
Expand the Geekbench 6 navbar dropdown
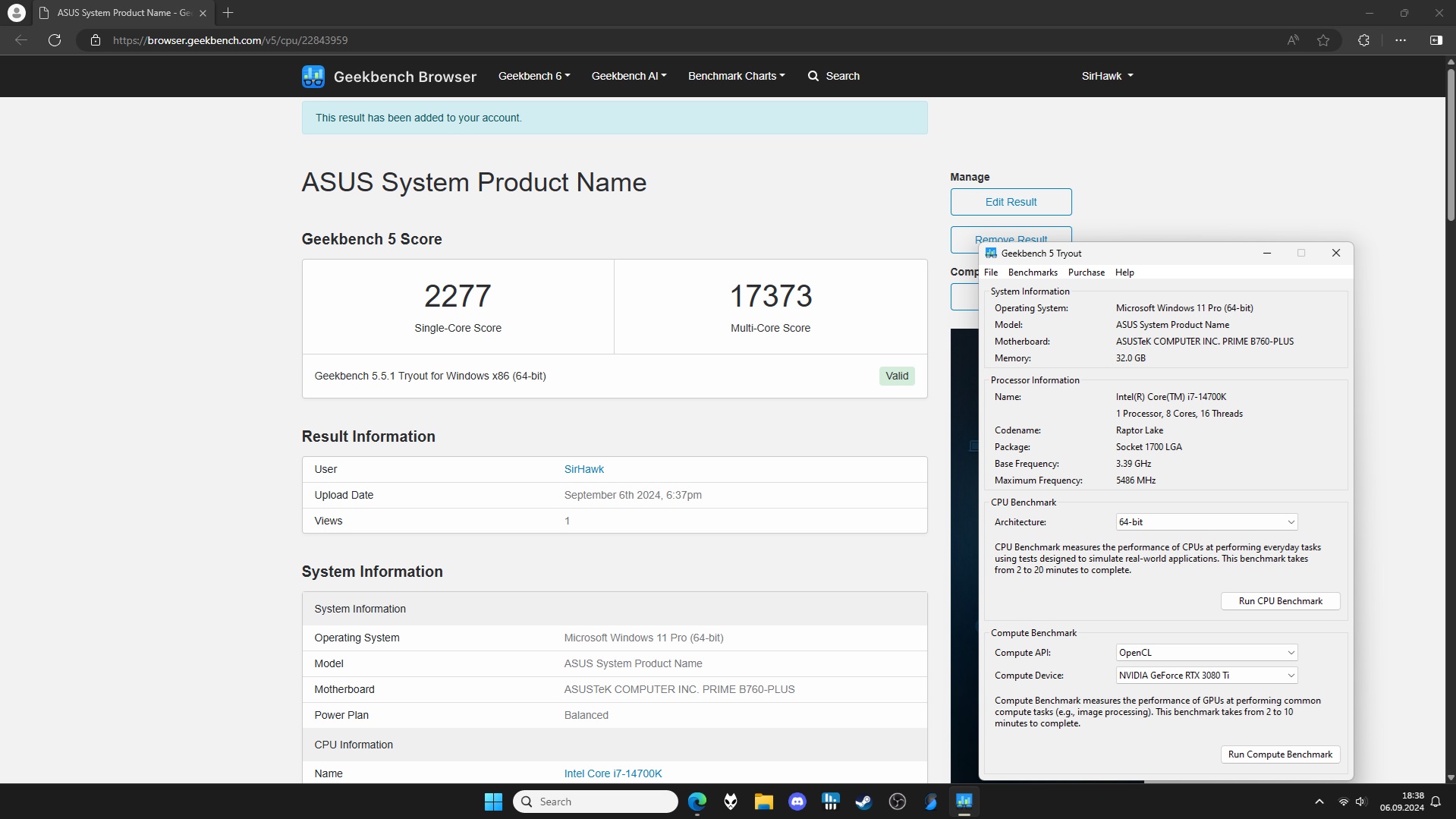coord(533,76)
